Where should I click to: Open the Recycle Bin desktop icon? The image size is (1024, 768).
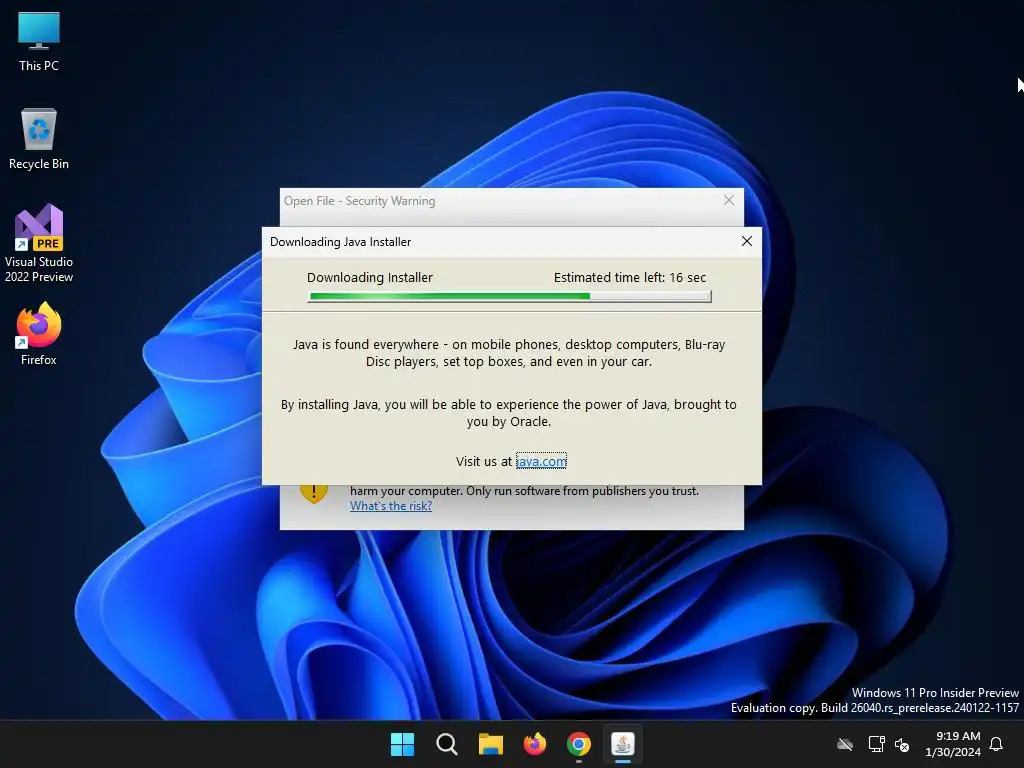pyautogui.click(x=39, y=139)
